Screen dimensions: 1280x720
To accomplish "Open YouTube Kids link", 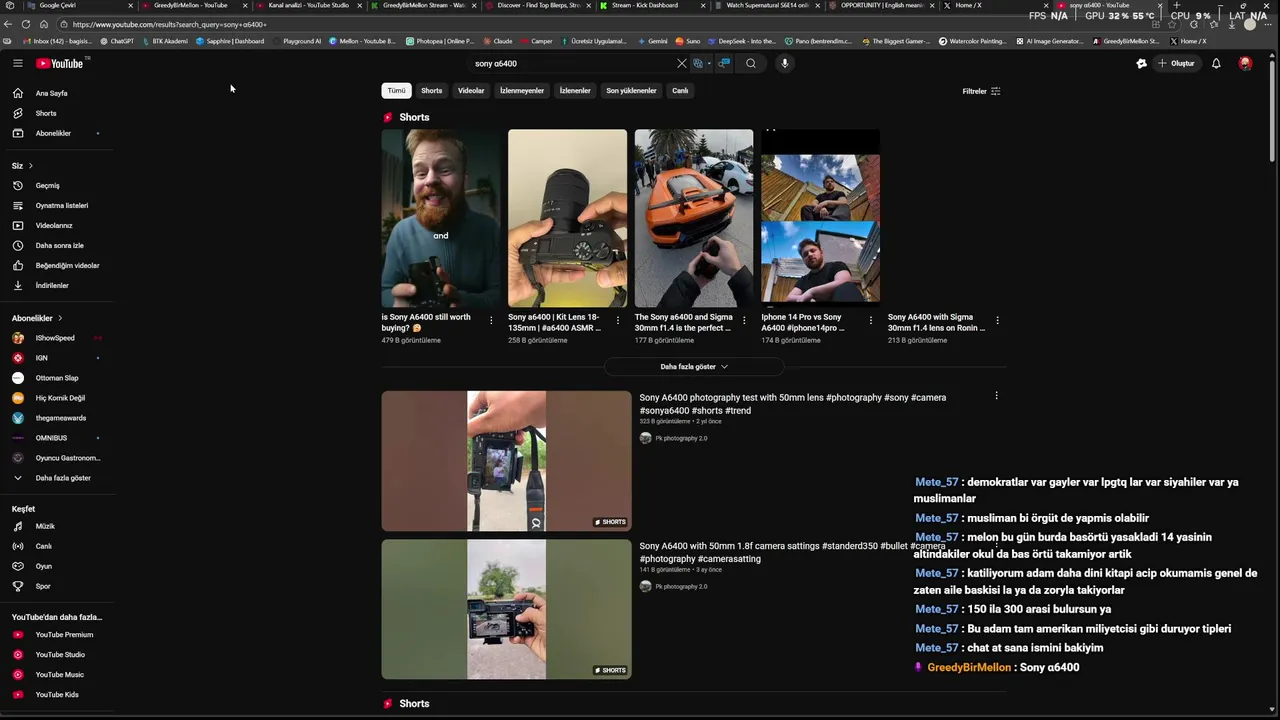I will [58, 694].
